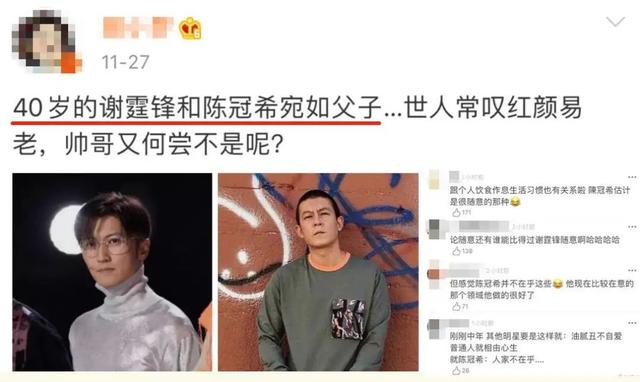The width and height of the screenshot is (640, 382).
Task: Click the poster's pixelated avatar
Action: [47, 42]
